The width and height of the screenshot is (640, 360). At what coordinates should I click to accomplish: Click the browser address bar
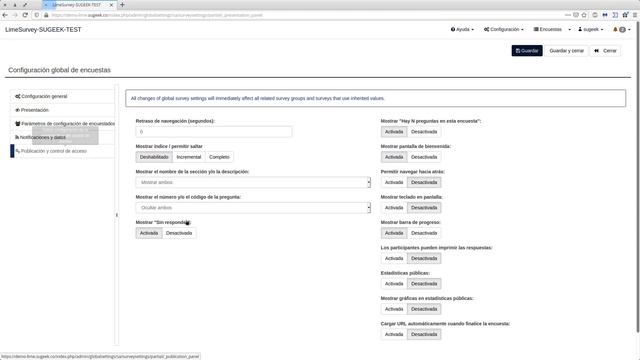302,15
